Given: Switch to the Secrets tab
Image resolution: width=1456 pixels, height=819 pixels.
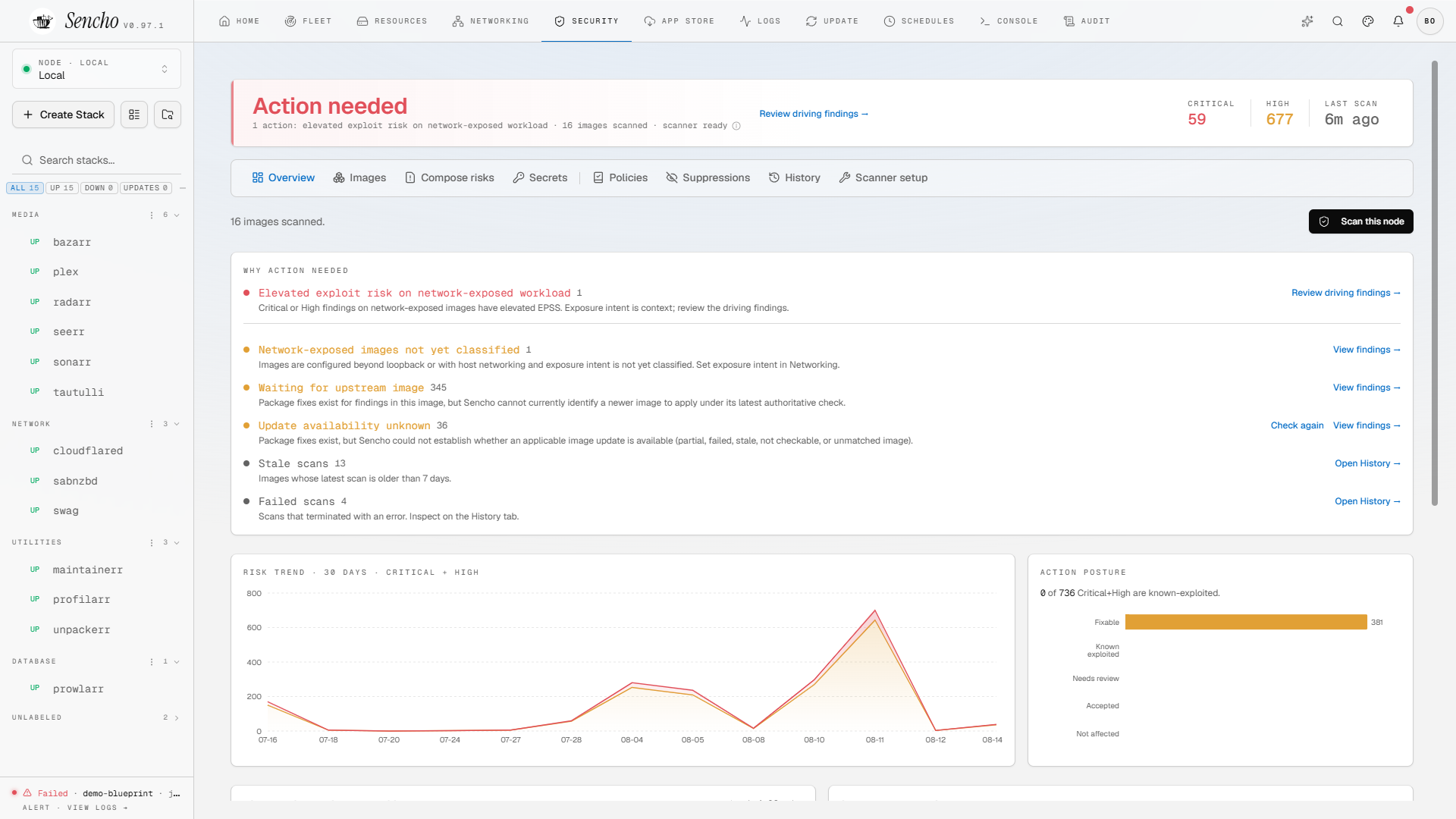Looking at the screenshot, I should pyautogui.click(x=540, y=178).
